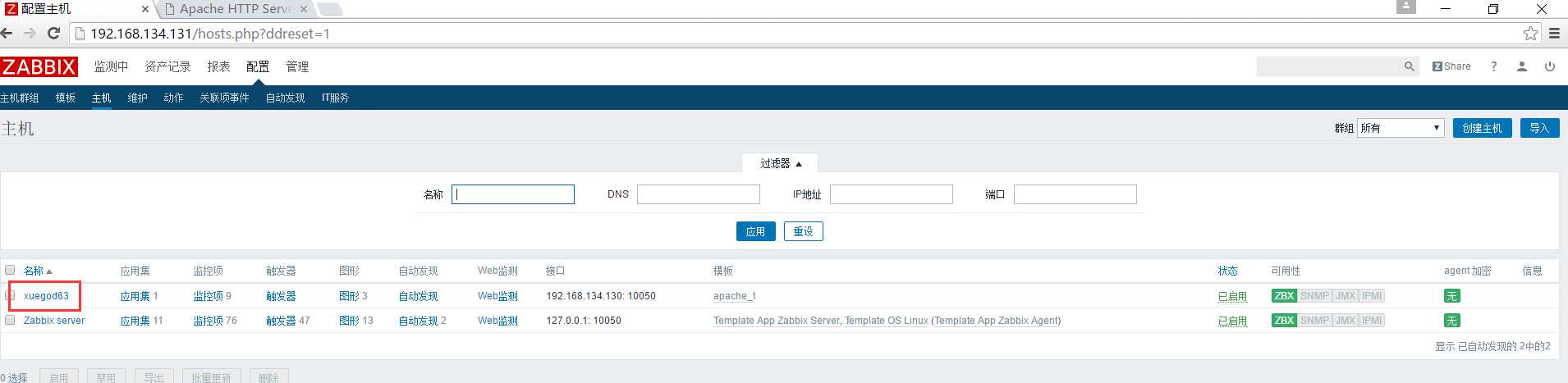This screenshot has width=1568, height=383.
Task: Open the 监测中 top menu
Action: click(x=111, y=66)
